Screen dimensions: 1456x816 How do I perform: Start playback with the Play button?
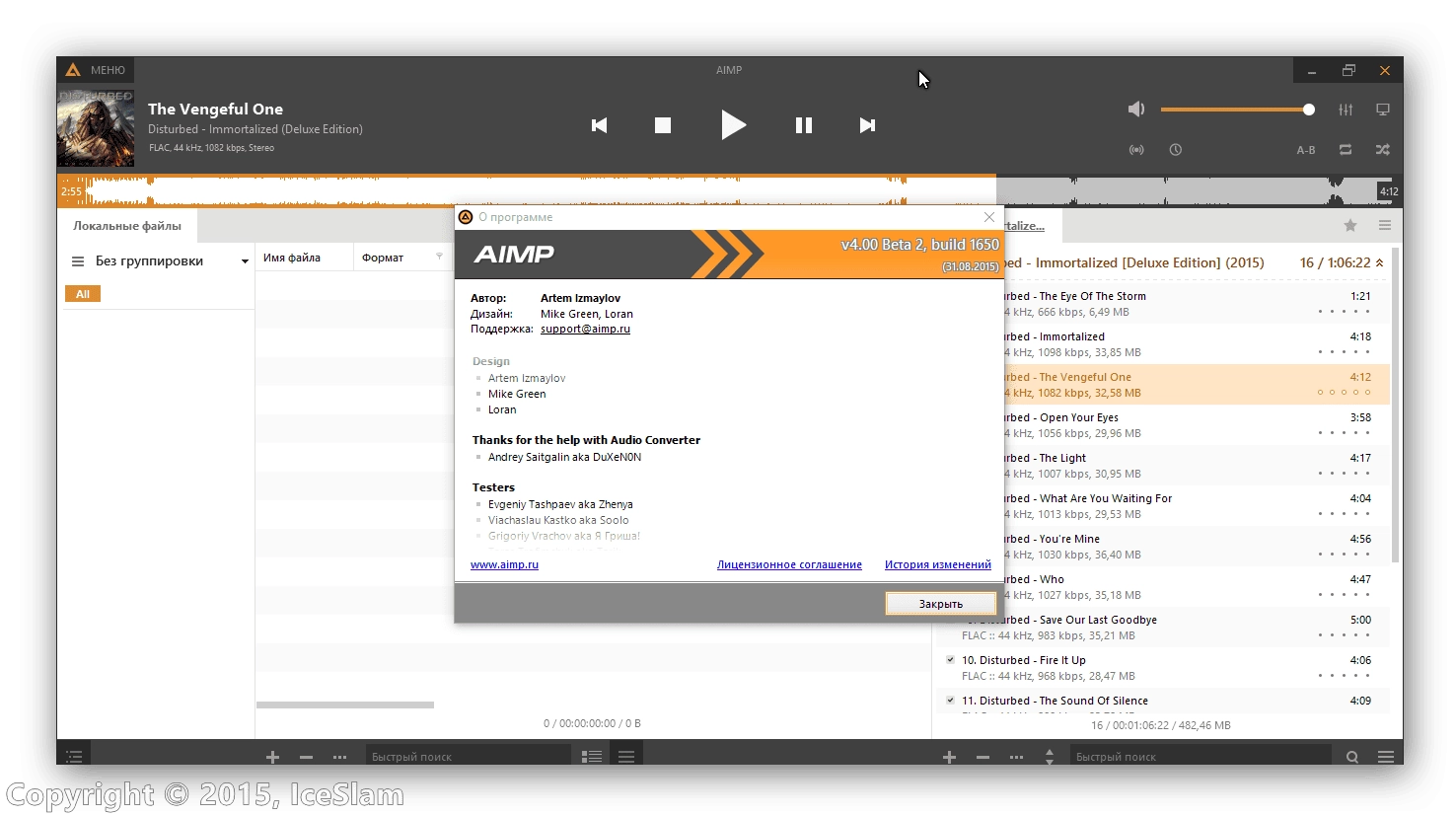tap(733, 125)
